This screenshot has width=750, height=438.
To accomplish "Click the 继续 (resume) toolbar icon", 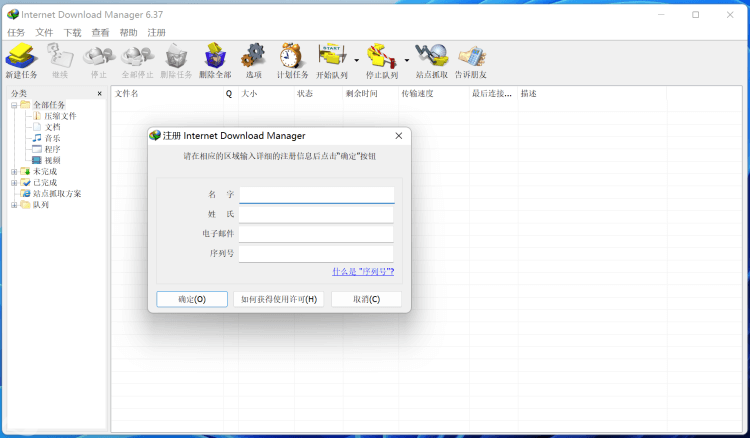I will (60, 61).
